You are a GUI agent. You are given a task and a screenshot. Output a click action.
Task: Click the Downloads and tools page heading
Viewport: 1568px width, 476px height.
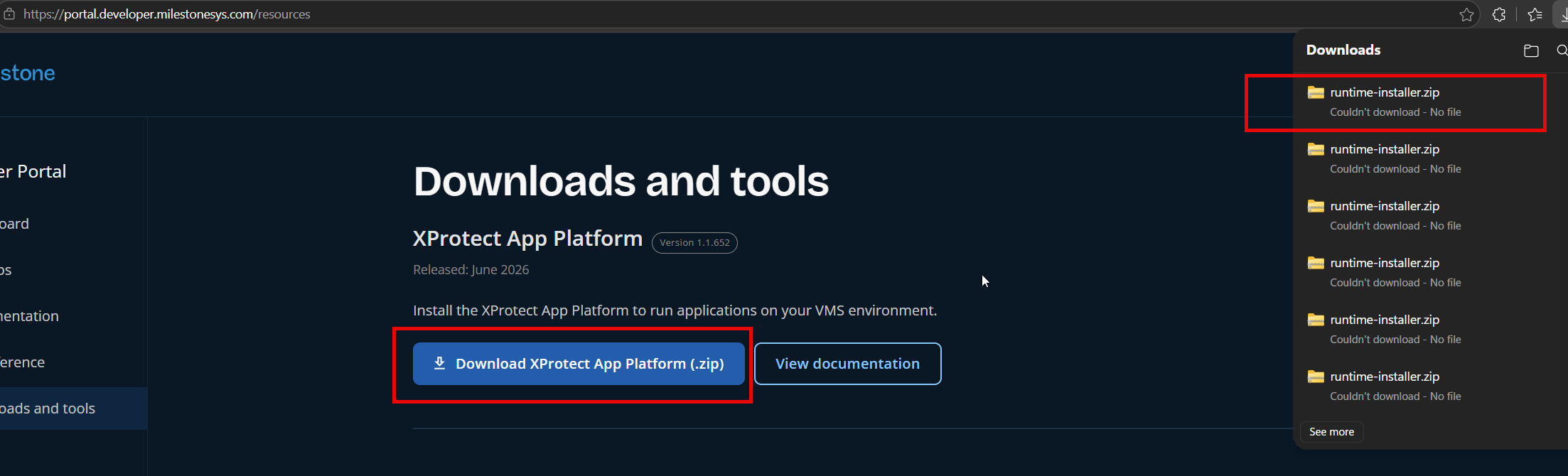pyautogui.click(x=621, y=181)
